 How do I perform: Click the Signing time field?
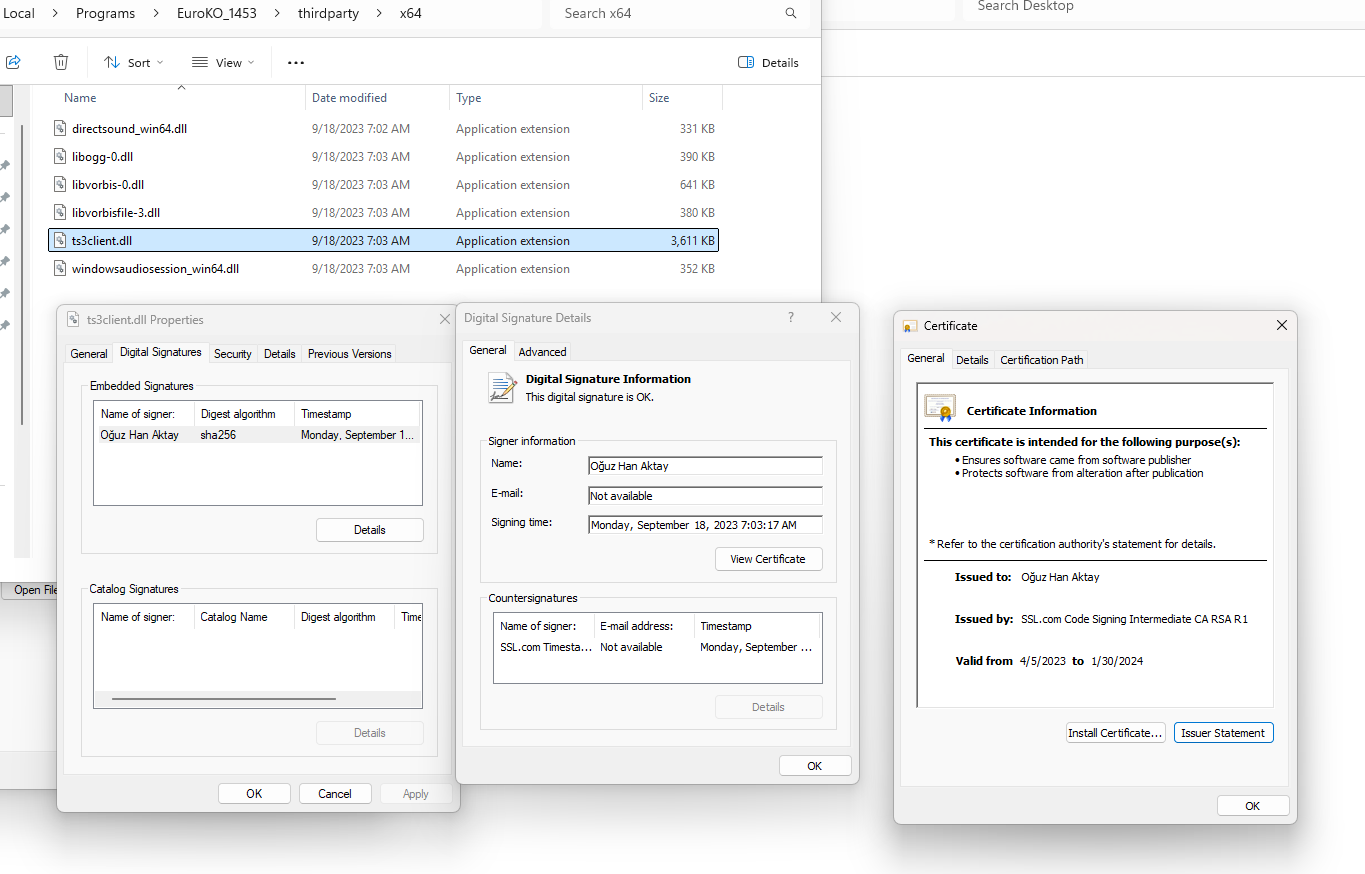coord(705,525)
